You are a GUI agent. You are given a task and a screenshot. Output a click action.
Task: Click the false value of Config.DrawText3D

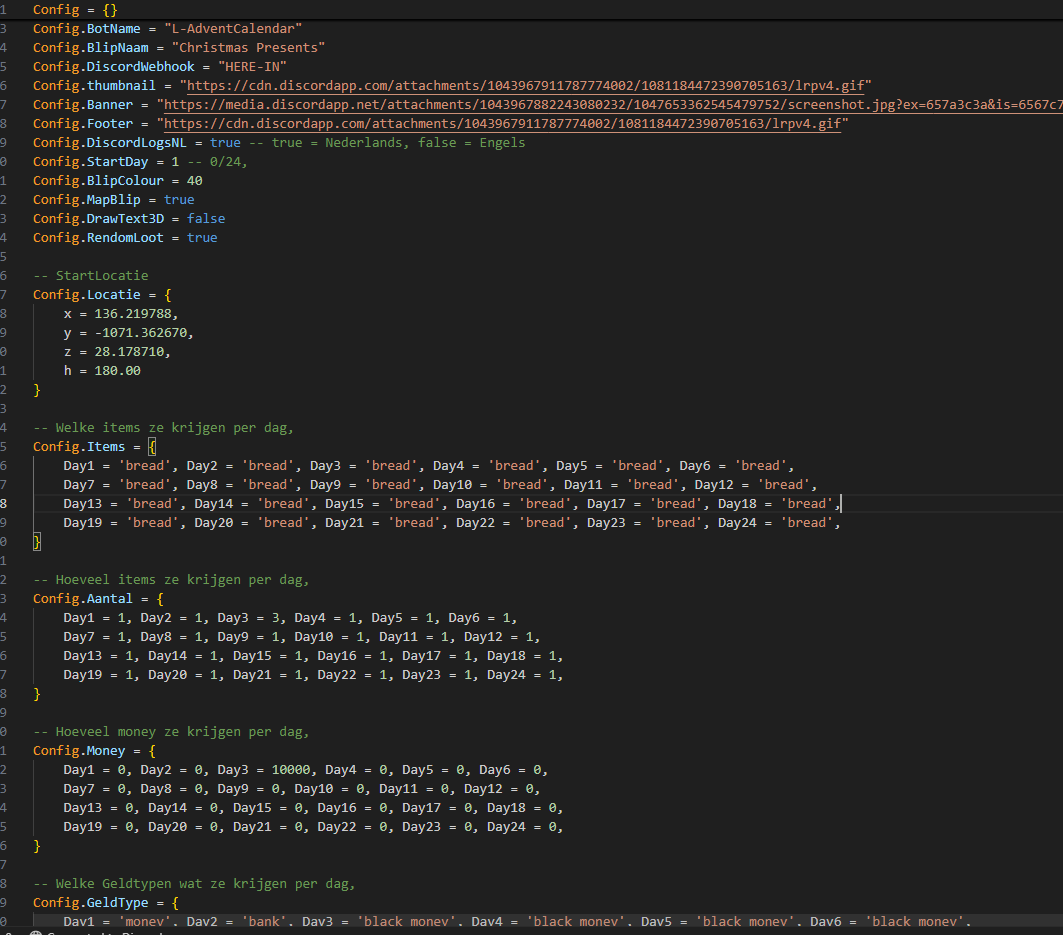coord(206,218)
